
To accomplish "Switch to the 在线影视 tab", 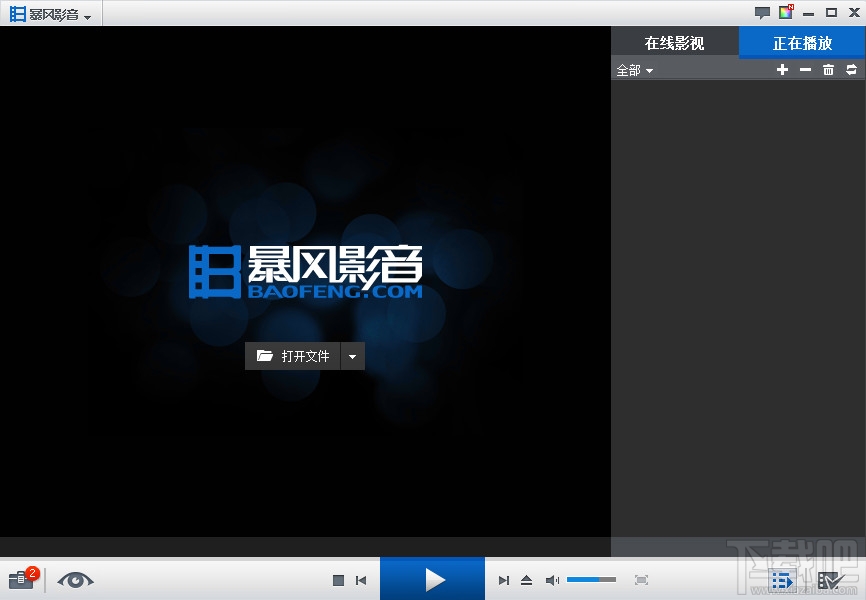I will (x=674, y=42).
